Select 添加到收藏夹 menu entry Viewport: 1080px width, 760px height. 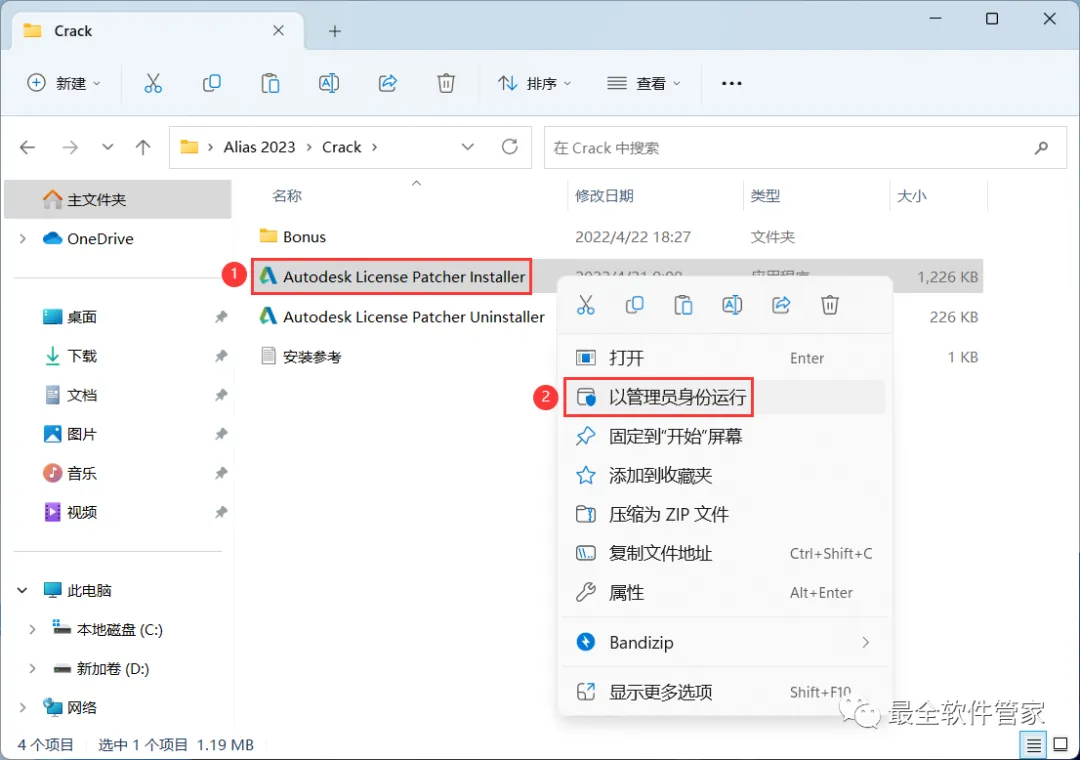pos(725,475)
